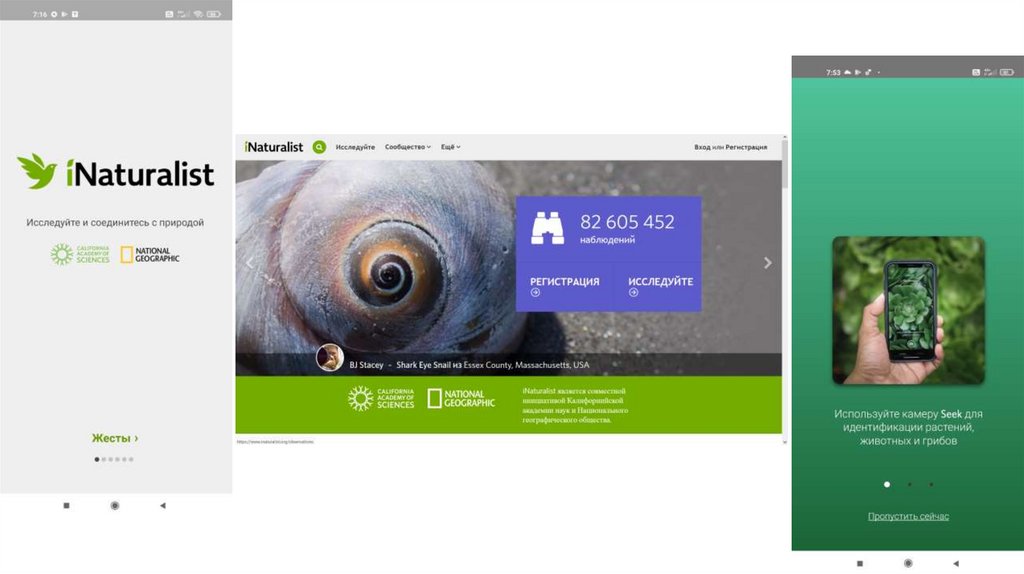The width and height of the screenshot is (1024, 574).
Task: Tap the Wi-Fi icon in the iNaturalist app status bar
Action: [x=198, y=14]
